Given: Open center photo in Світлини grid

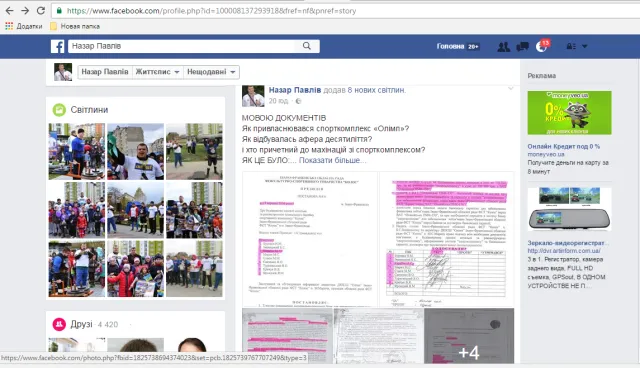Looking at the screenshot, I should pyautogui.click(x=136, y=210).
